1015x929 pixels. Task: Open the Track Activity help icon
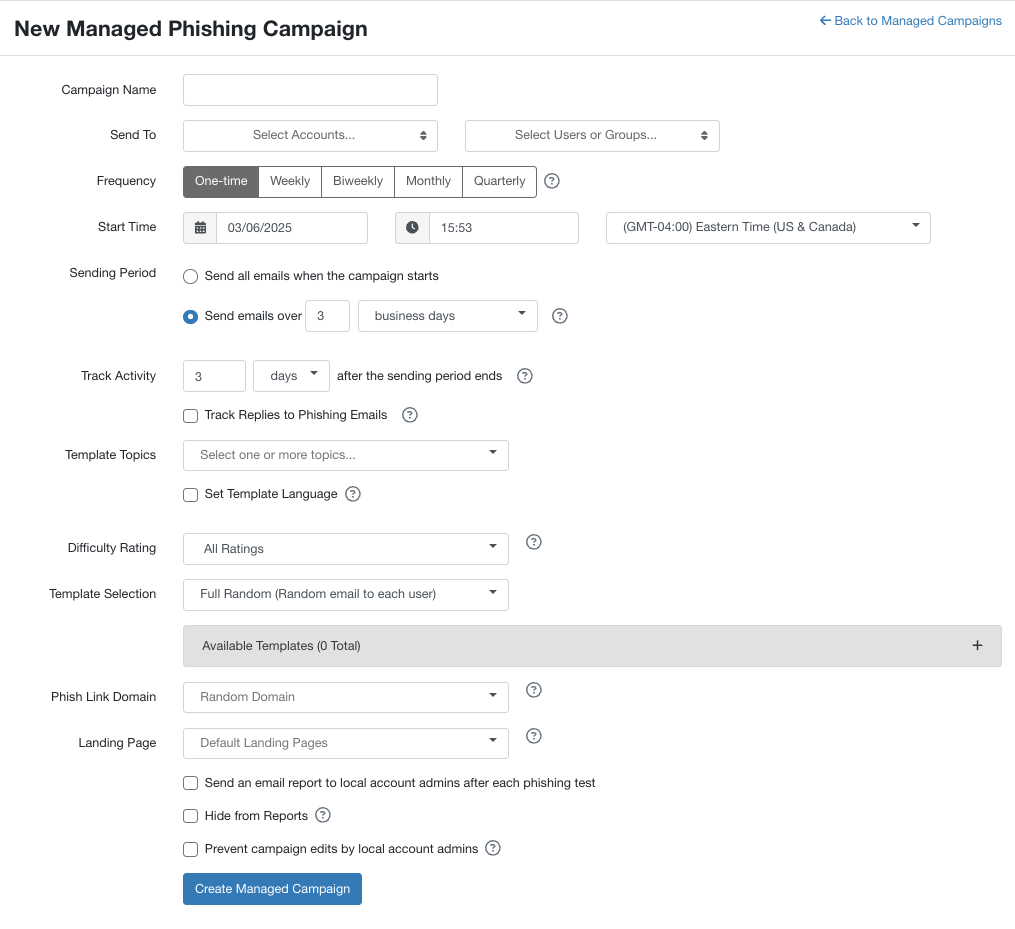[525, 375]
